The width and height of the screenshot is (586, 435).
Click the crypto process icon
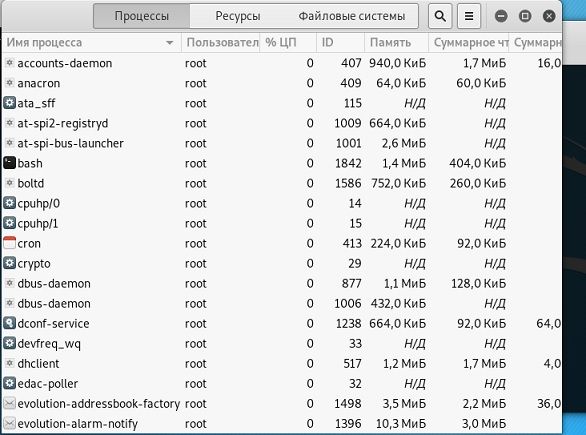pos(10,263)
